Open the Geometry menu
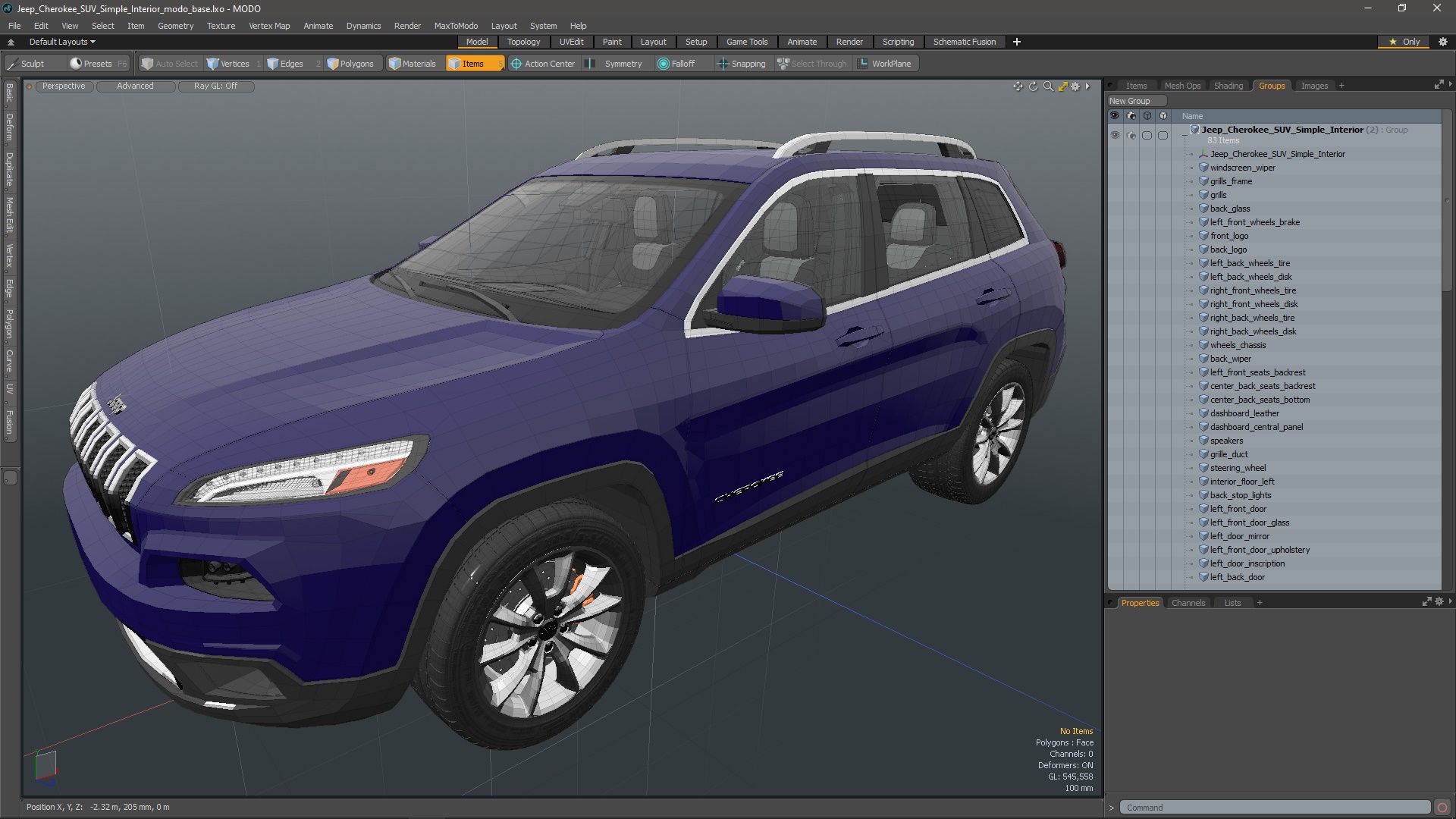 [175, 26]
